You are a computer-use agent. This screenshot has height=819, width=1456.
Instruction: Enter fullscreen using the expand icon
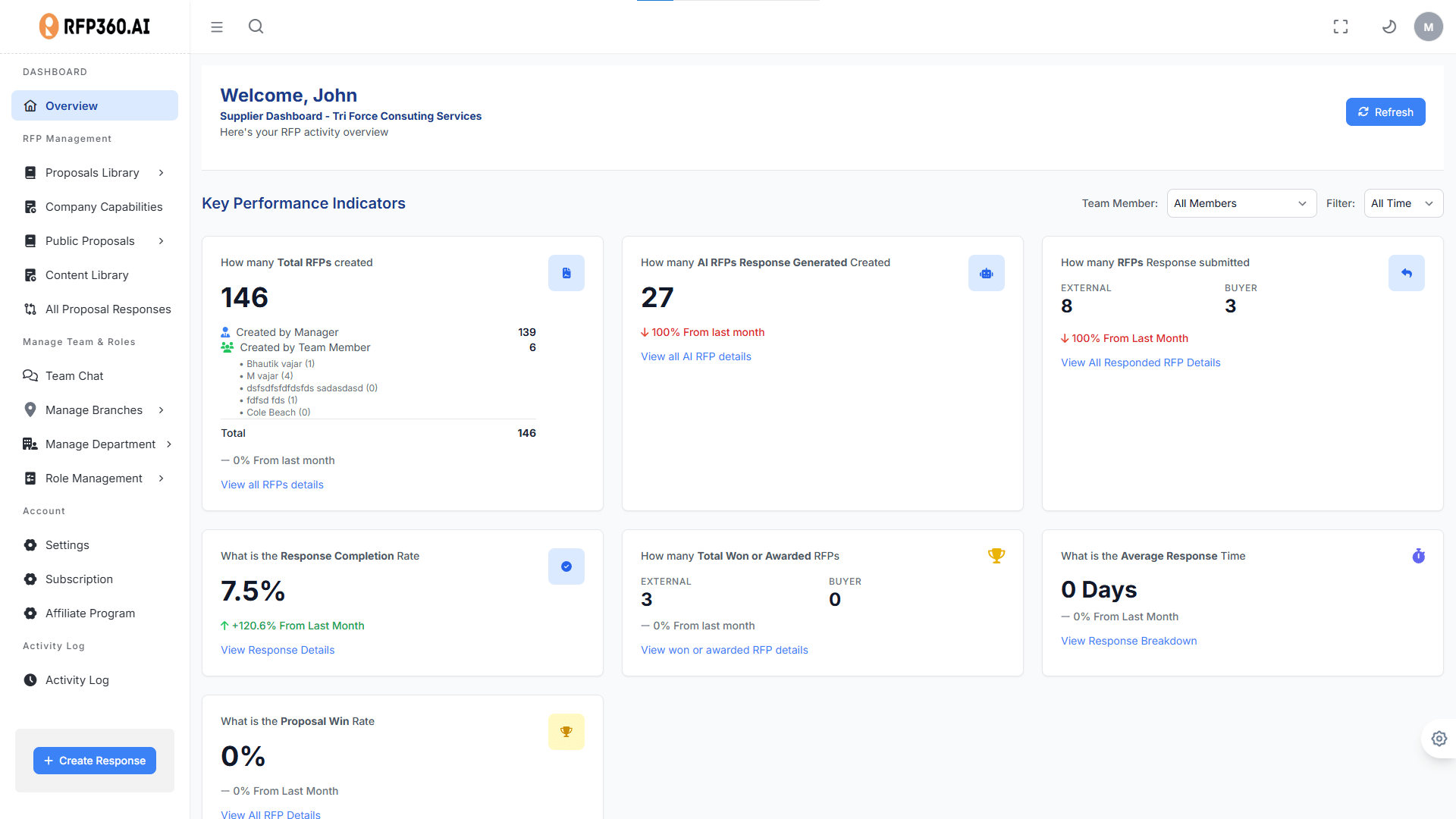(x=1341, y=27)
